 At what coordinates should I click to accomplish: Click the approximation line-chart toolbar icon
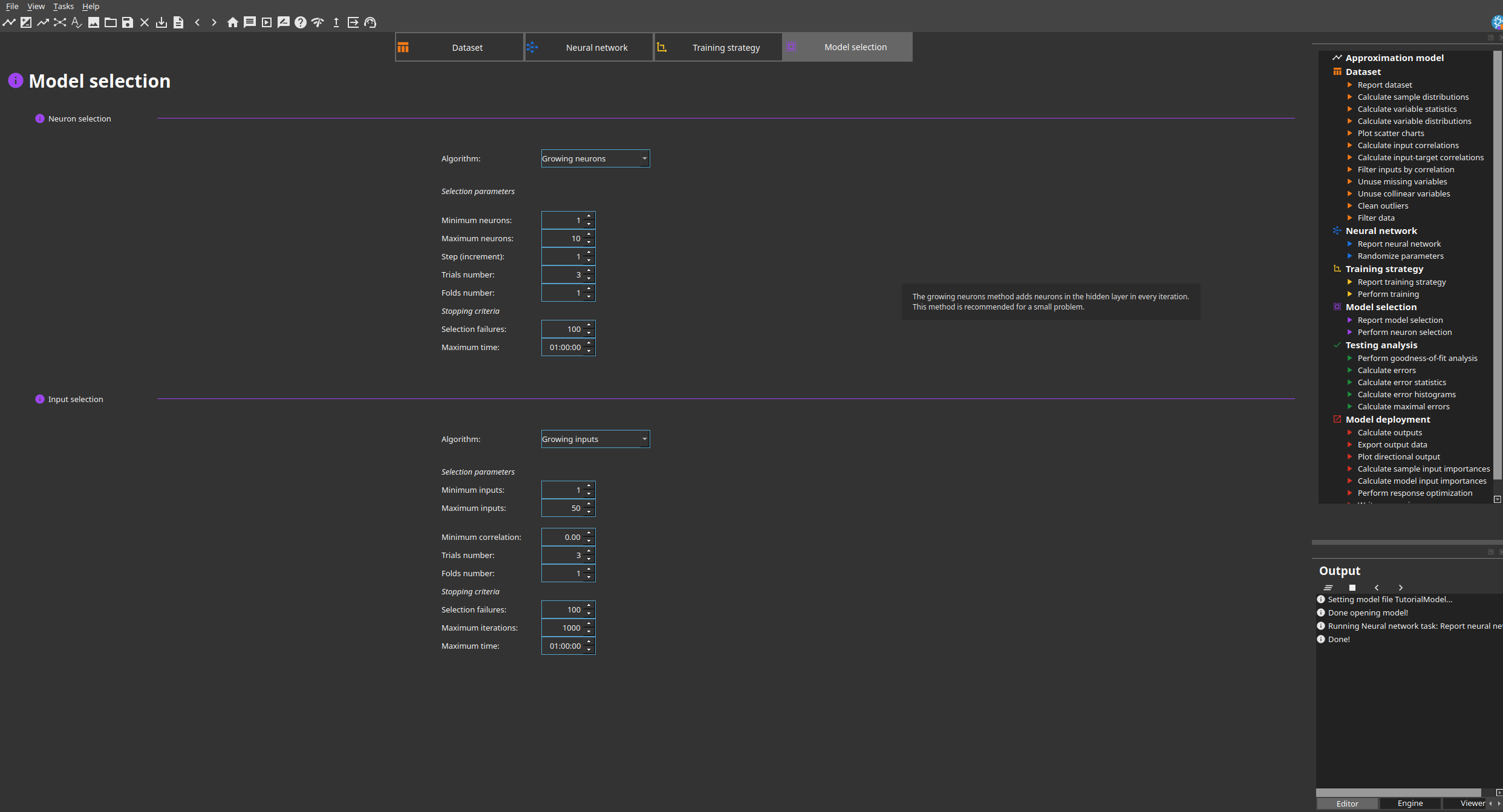(9, 22)
